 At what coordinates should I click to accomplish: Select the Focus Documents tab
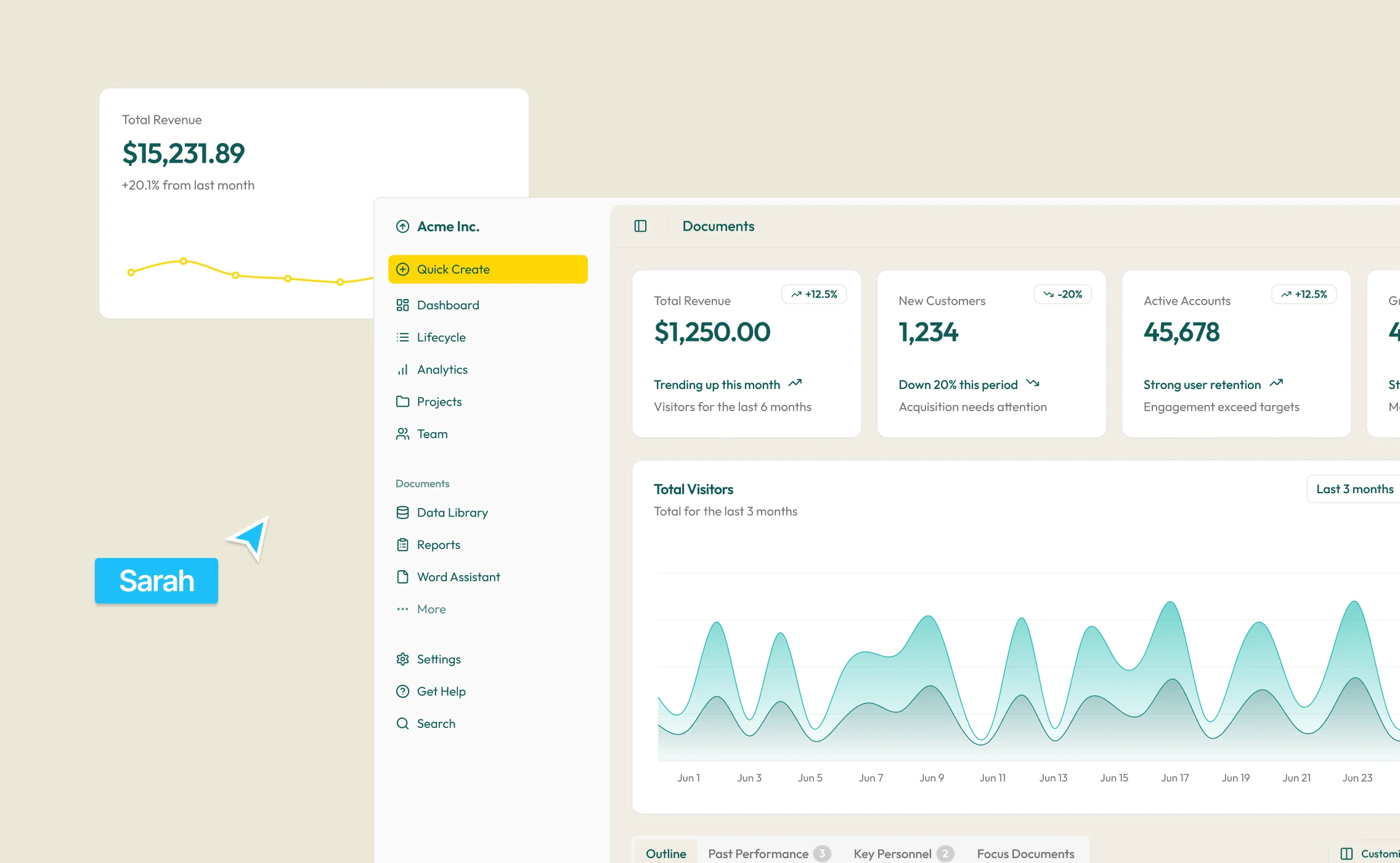tap(1025, 853)
